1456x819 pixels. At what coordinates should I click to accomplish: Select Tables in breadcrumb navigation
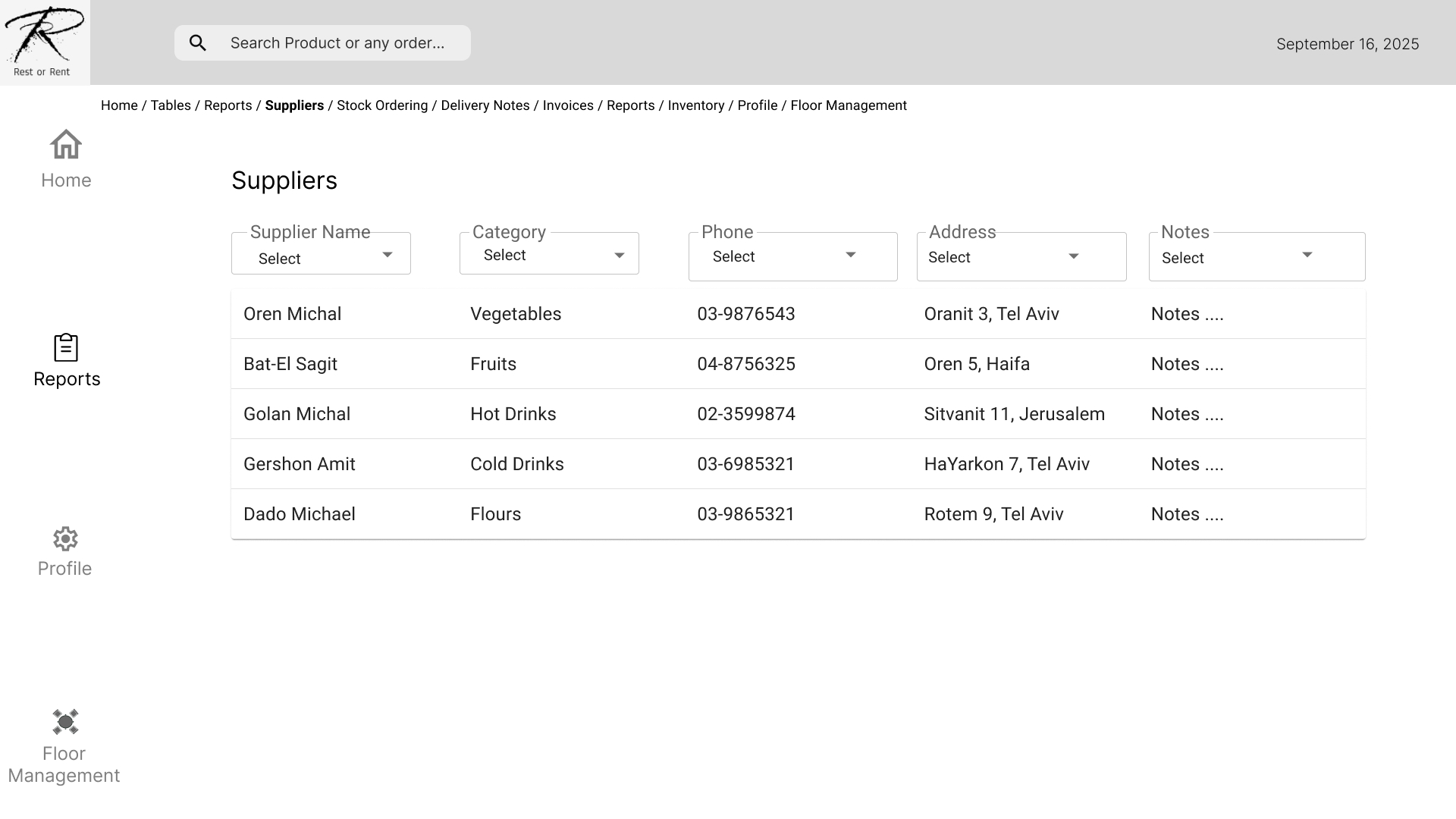click(171, 105)
